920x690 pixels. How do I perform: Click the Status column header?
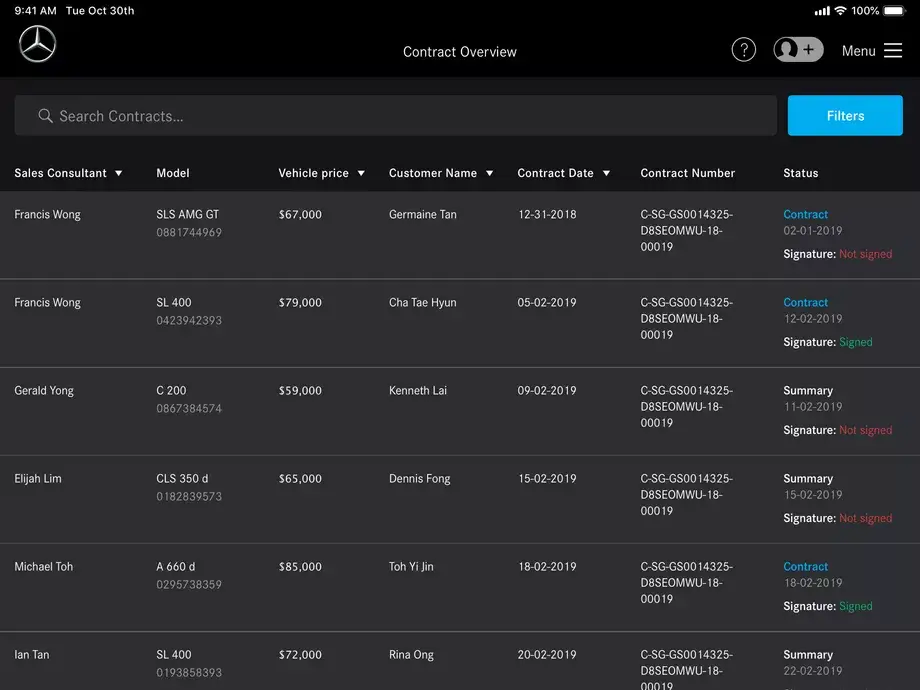[x=800, y=173]
